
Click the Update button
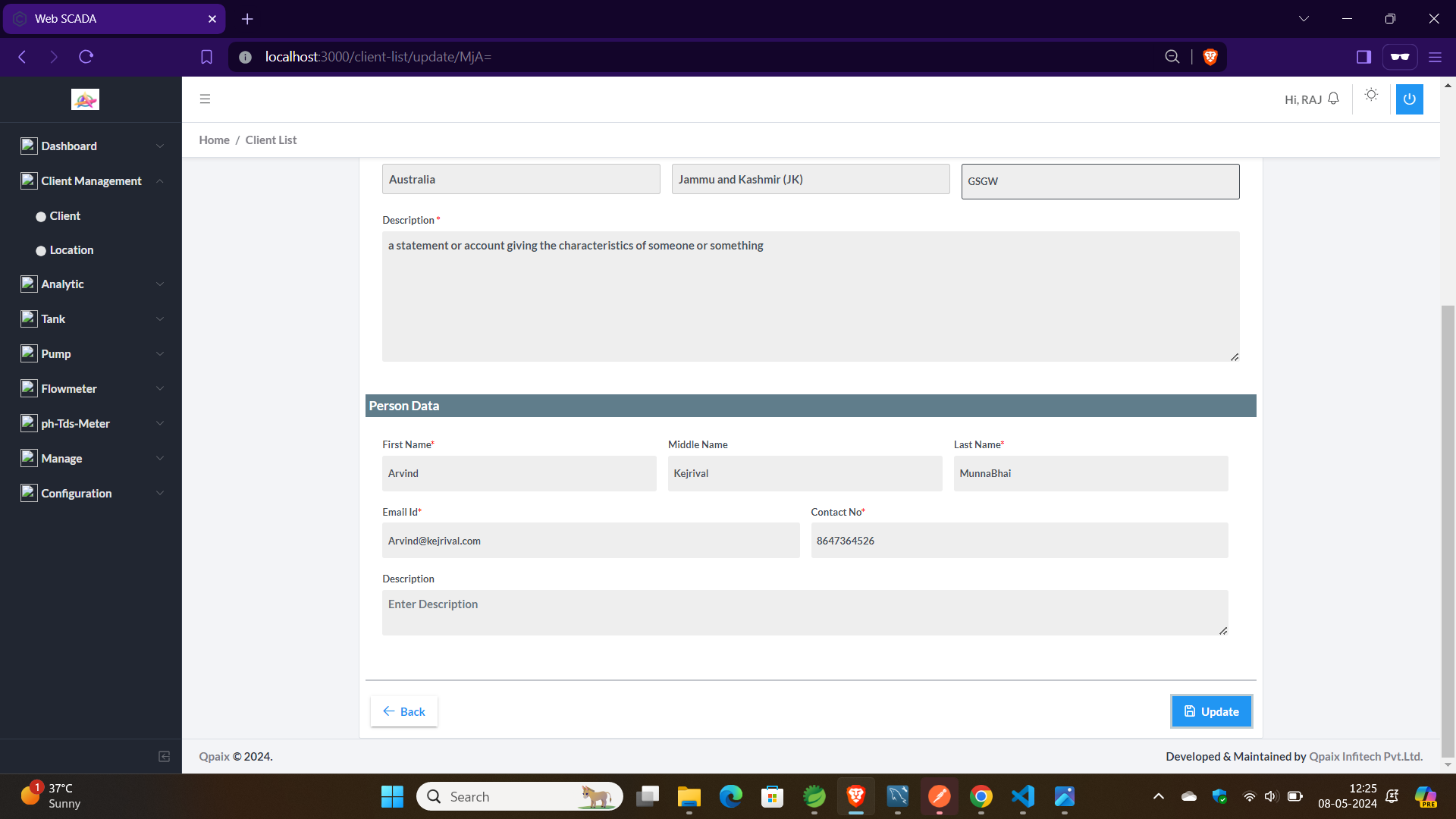[1211, 711]
